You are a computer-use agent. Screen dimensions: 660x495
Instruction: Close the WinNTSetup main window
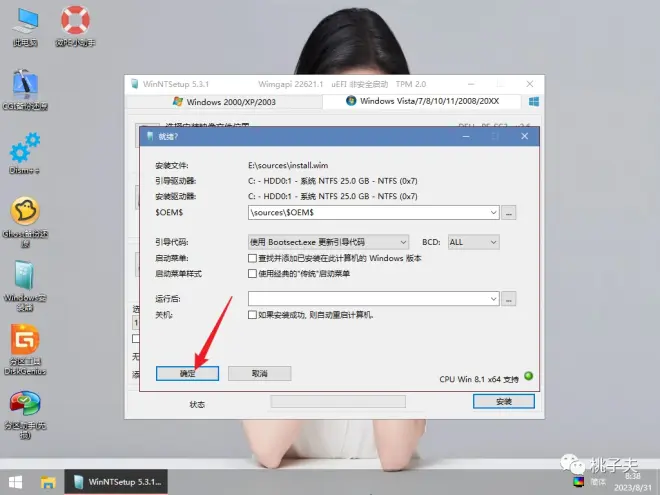530,84
